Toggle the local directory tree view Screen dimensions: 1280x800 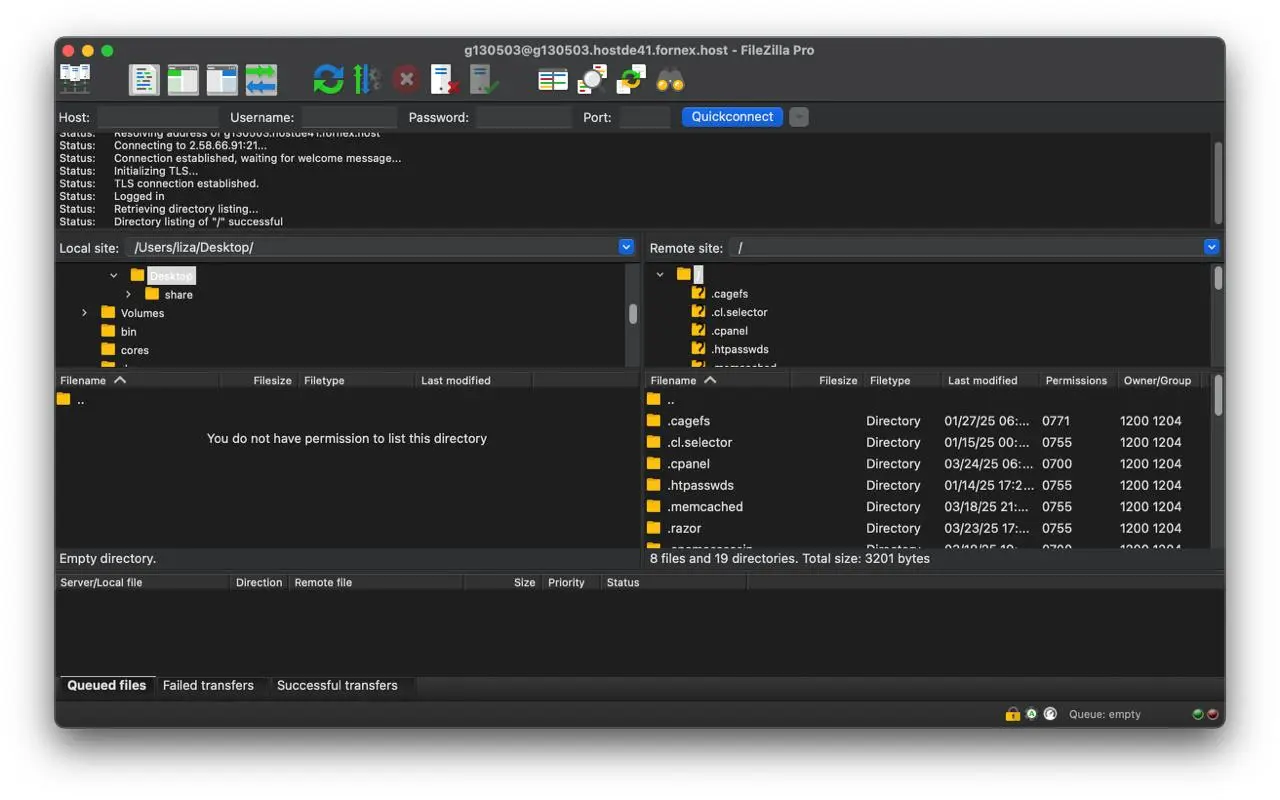[x=183, y=79]
